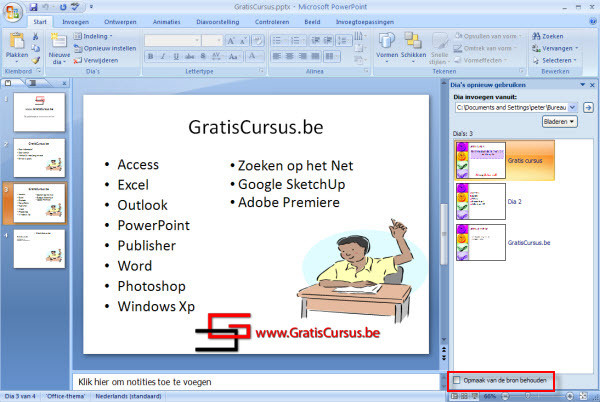This screenshot has width=600, height=402.
Task: Open the font size combo box
Action: 212,41
